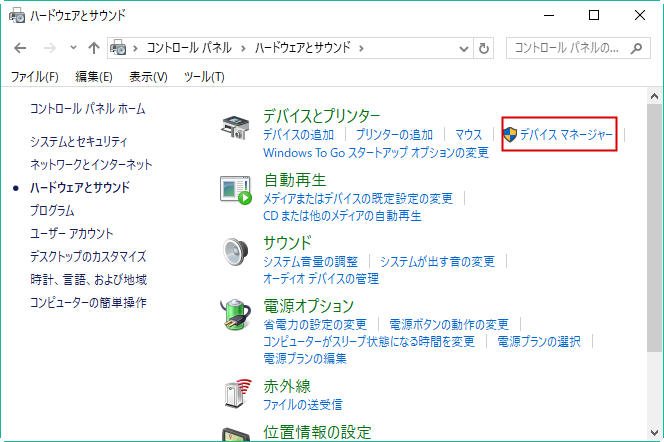Open マウス settings link

(468, 135)
